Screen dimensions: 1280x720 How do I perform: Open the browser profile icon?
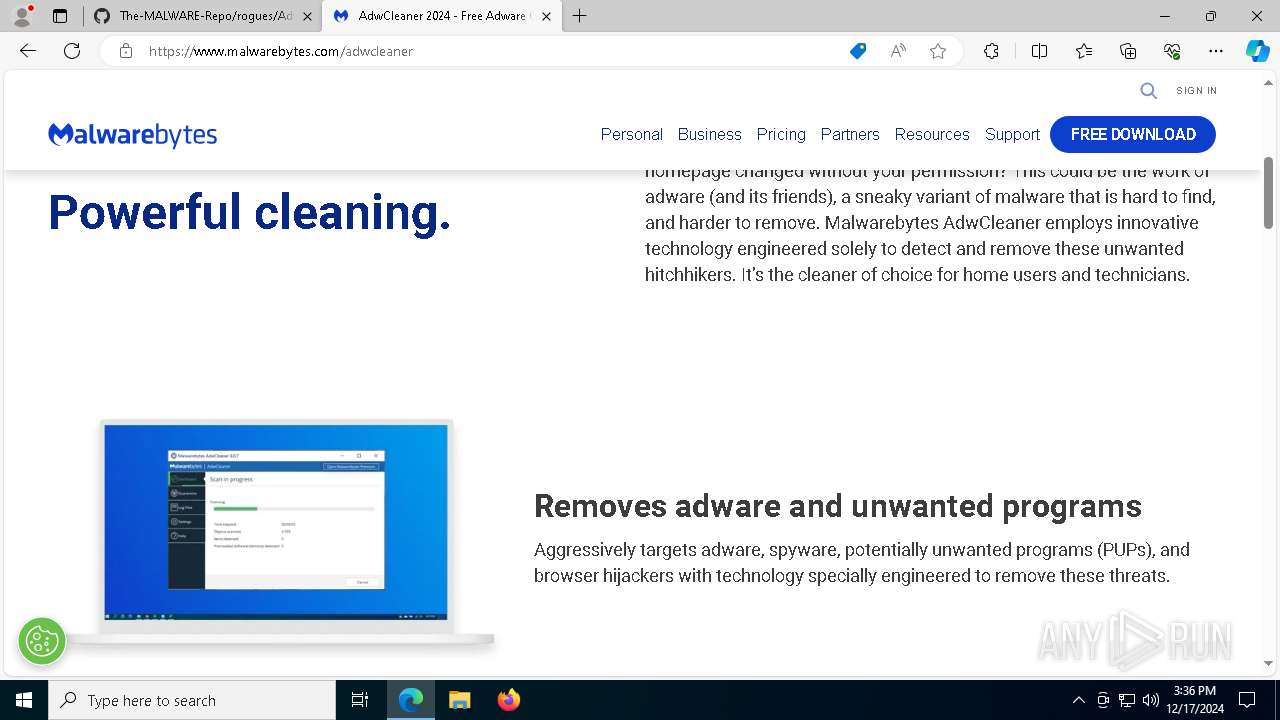click(22, 16)
